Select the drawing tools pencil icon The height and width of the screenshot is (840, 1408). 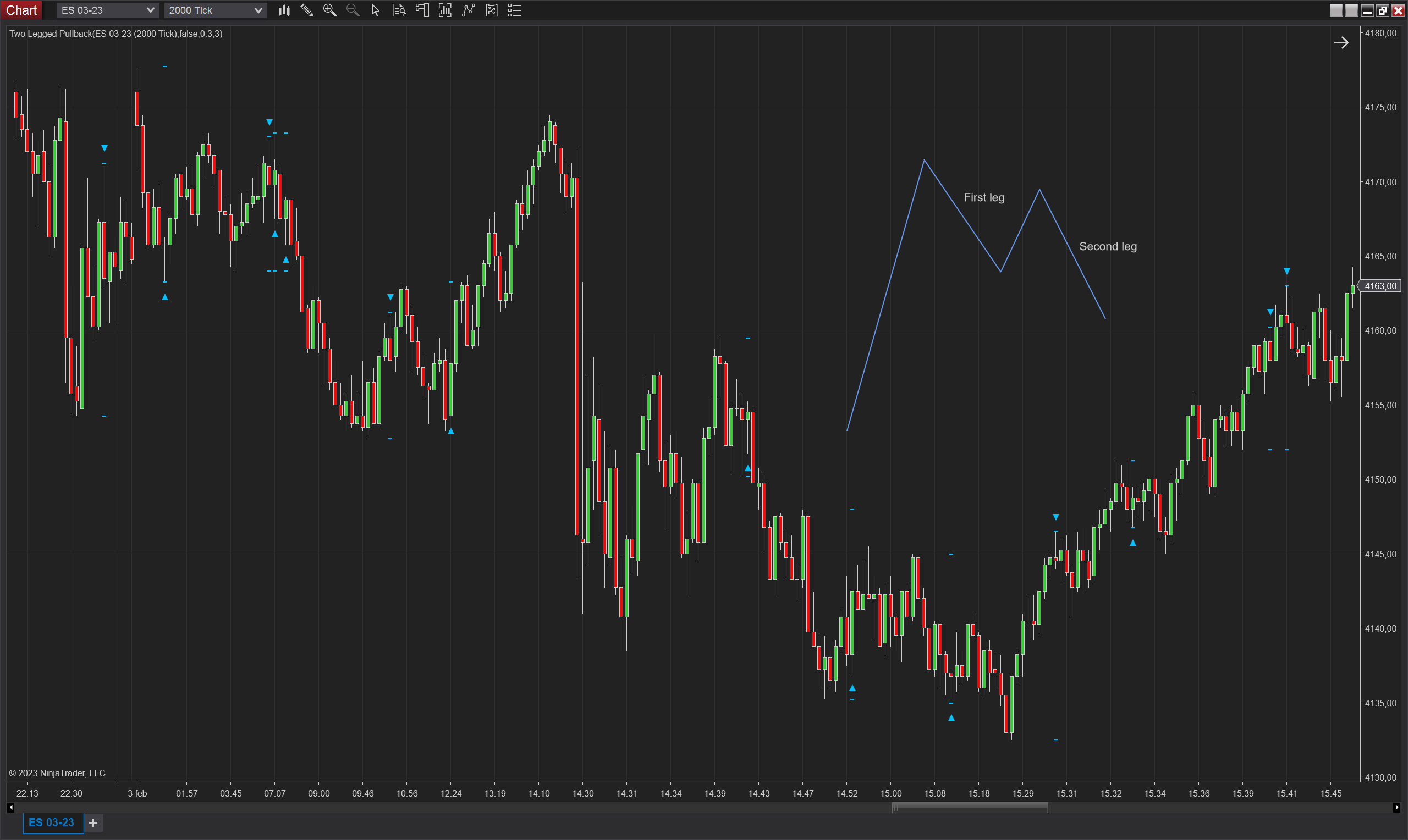point(307,10)
